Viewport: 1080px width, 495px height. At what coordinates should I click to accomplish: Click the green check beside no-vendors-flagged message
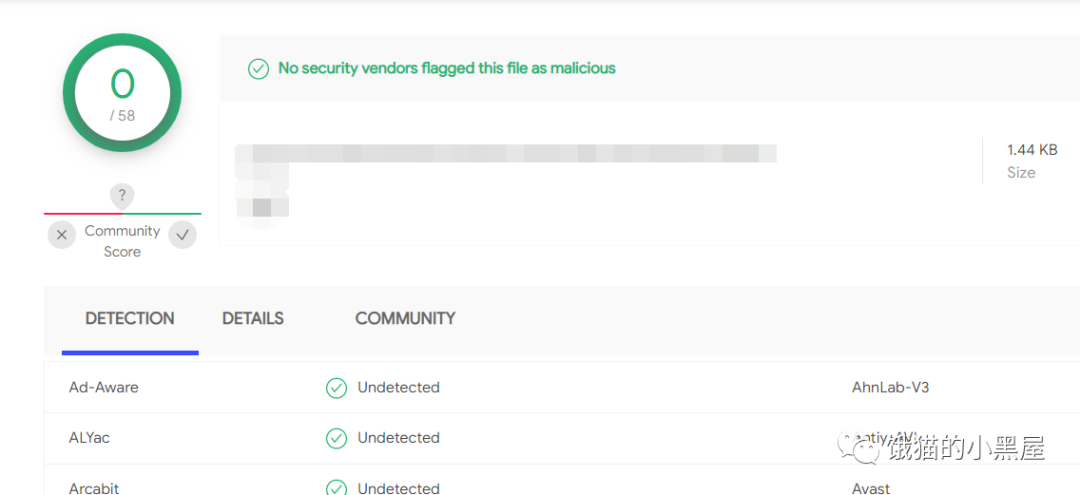258,69
